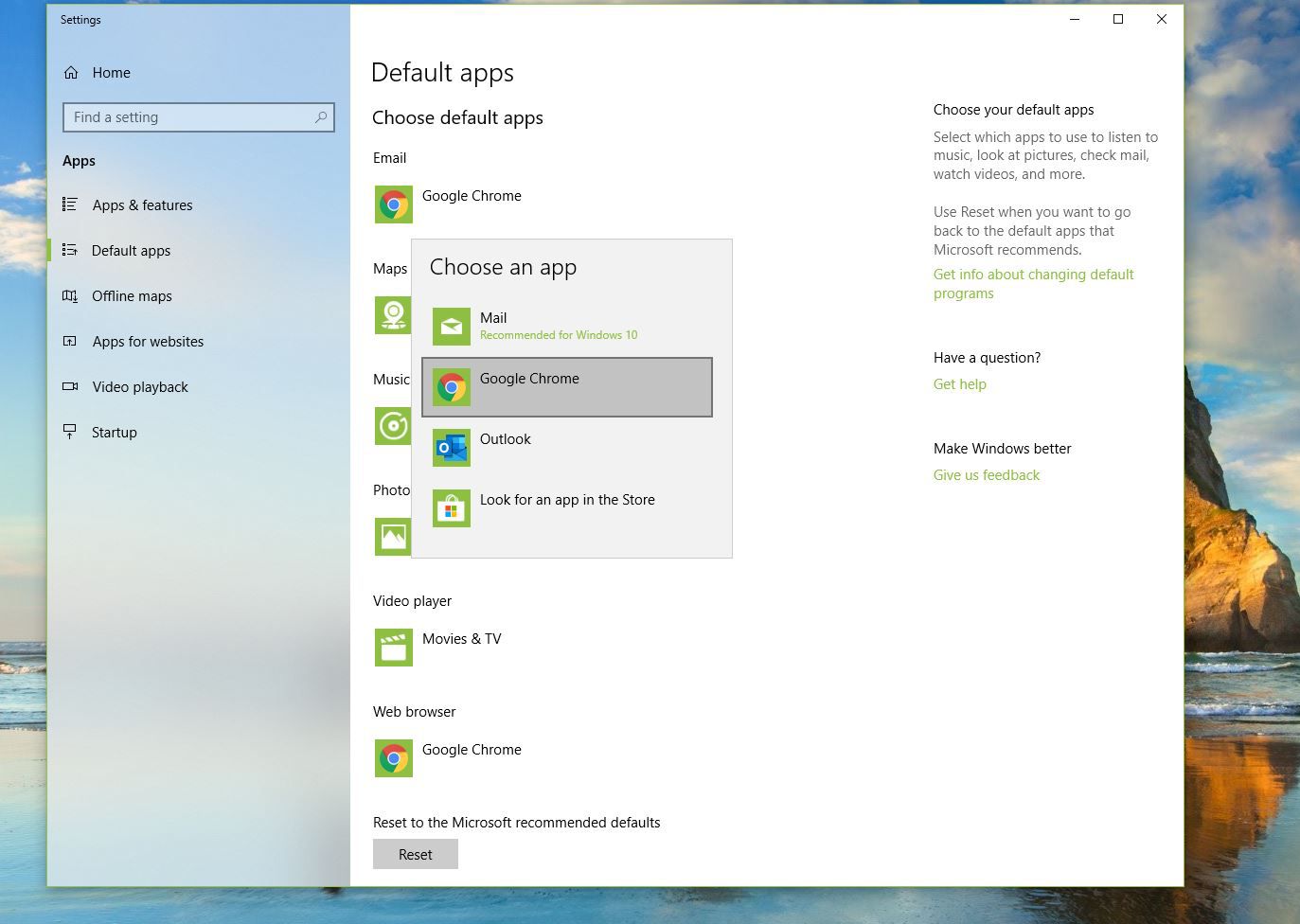Choose Google Chrome in the app popup
This screenshot has height=924, width=1300.
pyautogui.click(x=567, y=387)
